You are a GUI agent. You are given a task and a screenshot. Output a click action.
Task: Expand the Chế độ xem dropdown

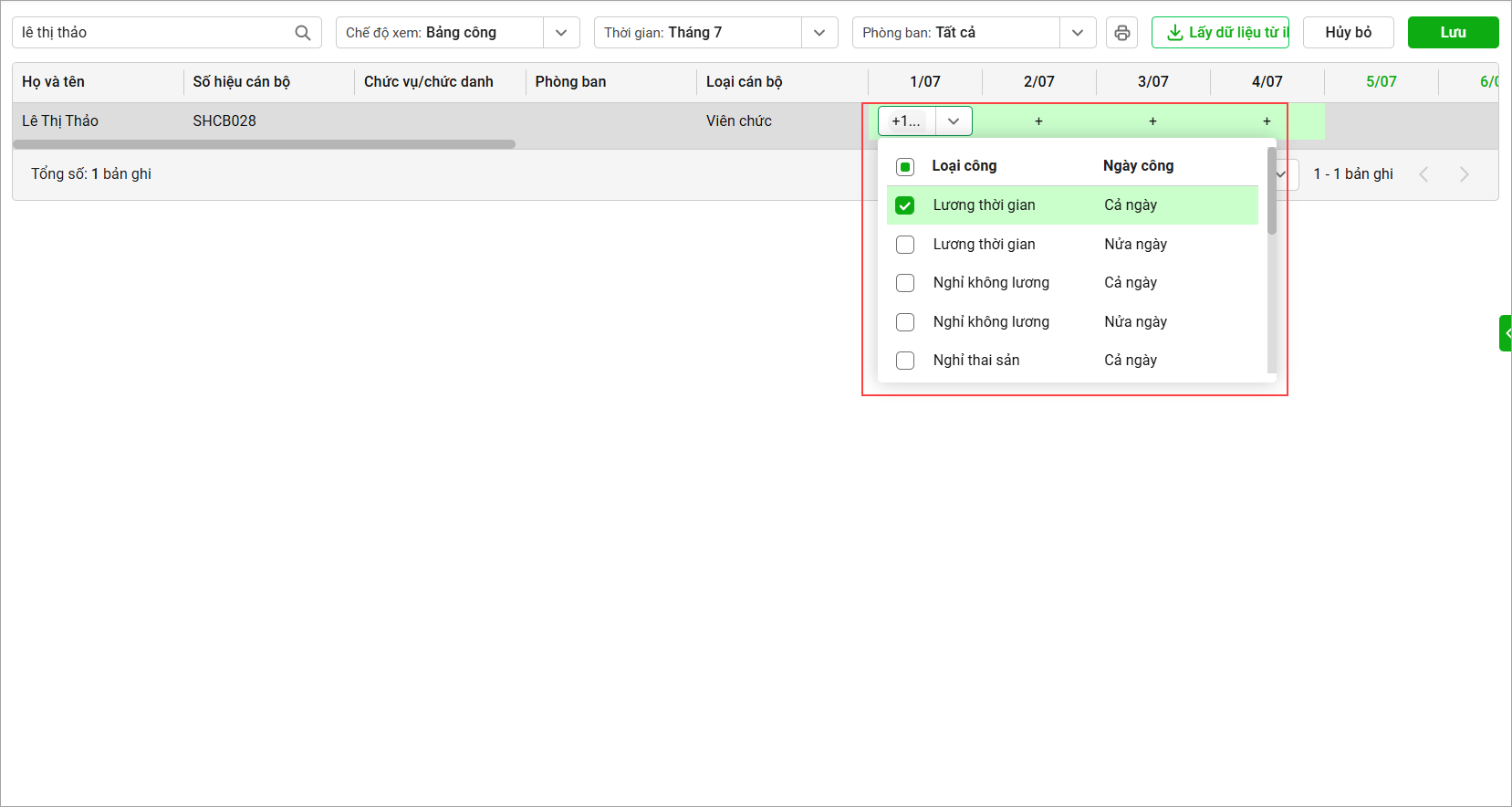(561, 33)
